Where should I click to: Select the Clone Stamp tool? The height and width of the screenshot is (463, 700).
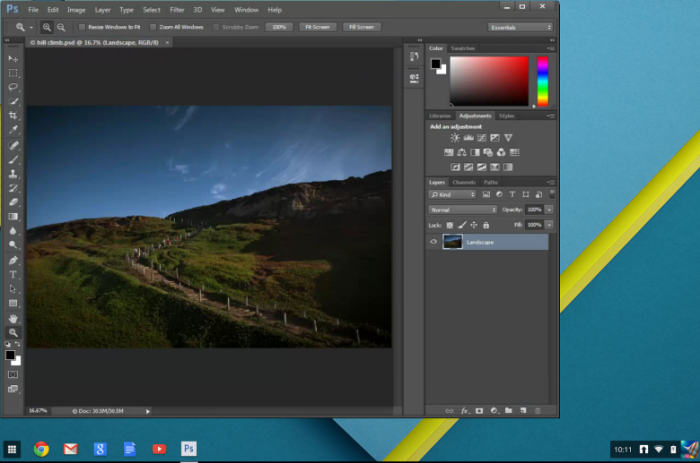click(13, 173)
